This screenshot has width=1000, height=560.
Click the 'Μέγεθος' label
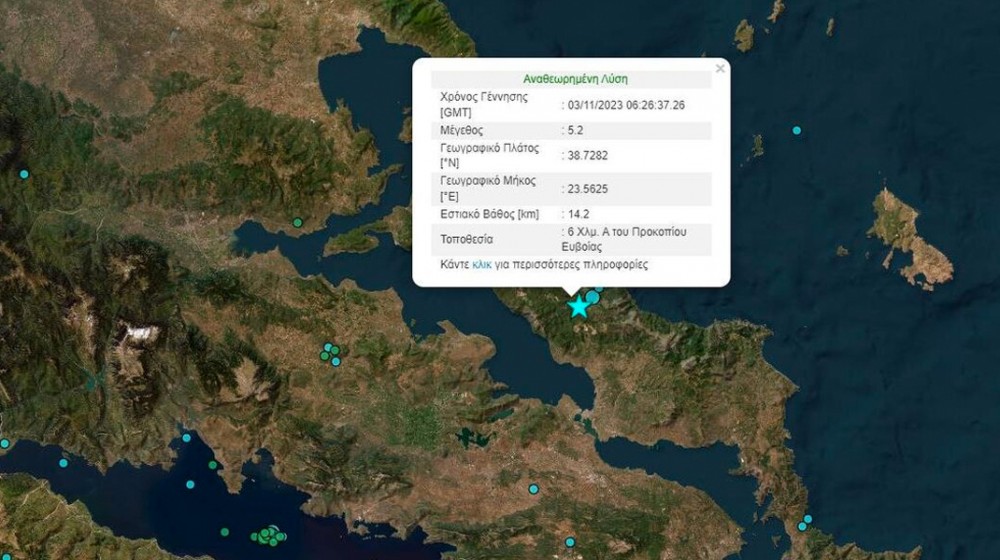pyautogui.click(x=462, y=130)
